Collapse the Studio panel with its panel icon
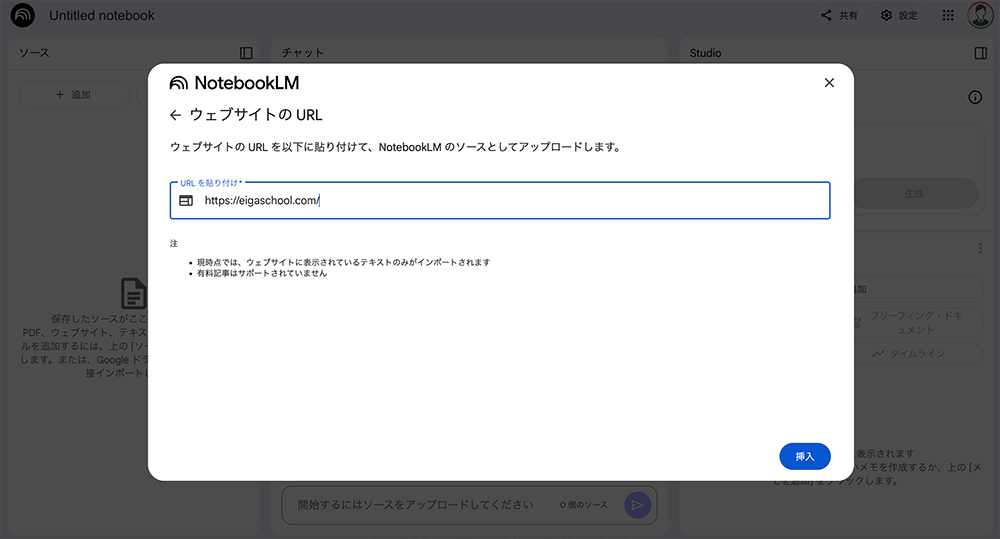The width and height of the screenshot is (1000, 539). (981, 53)
